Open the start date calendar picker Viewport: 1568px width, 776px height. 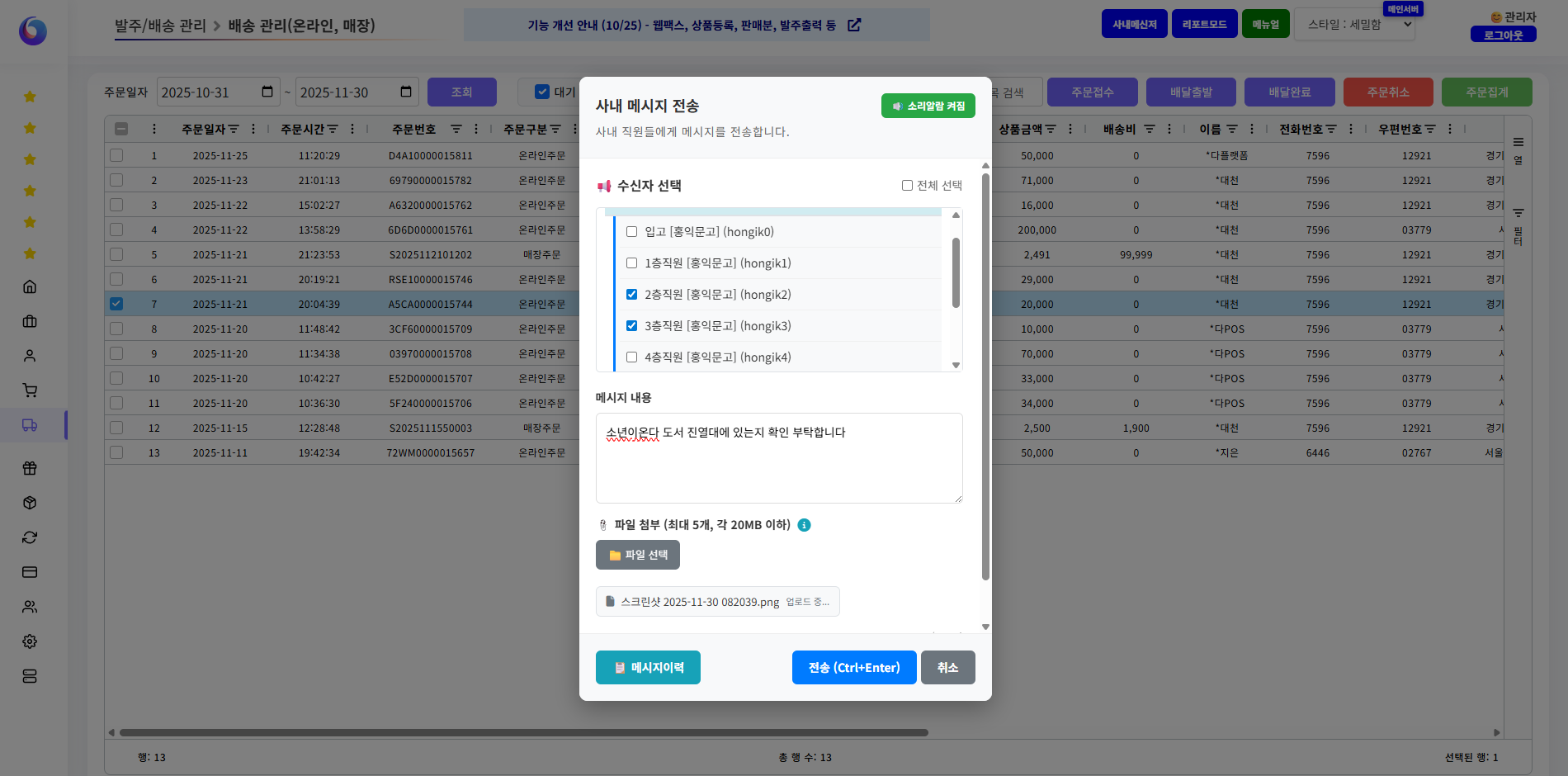click(x=267, y=92)
